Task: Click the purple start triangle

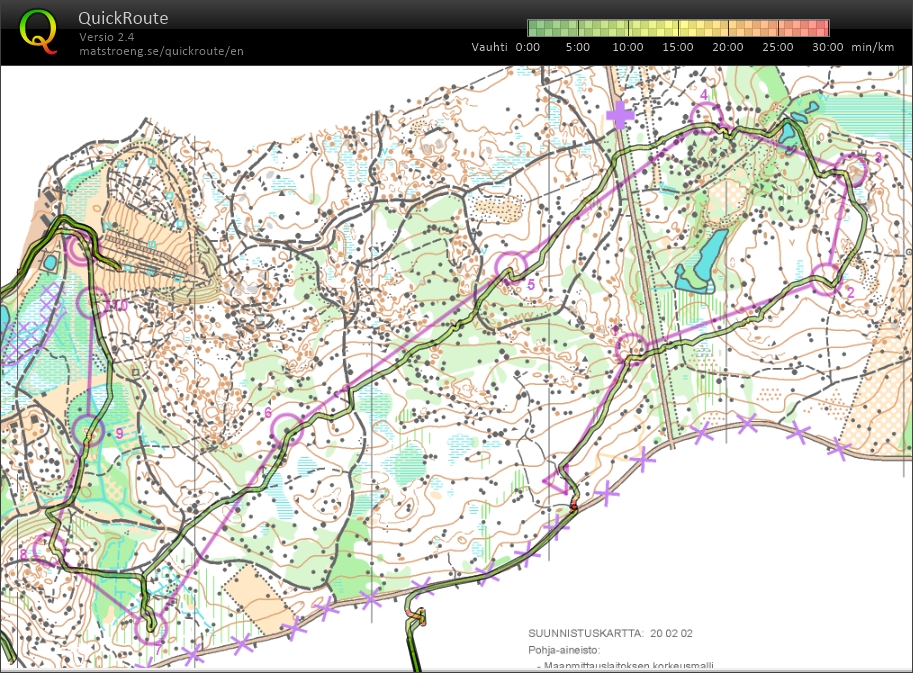Action: 556,480
